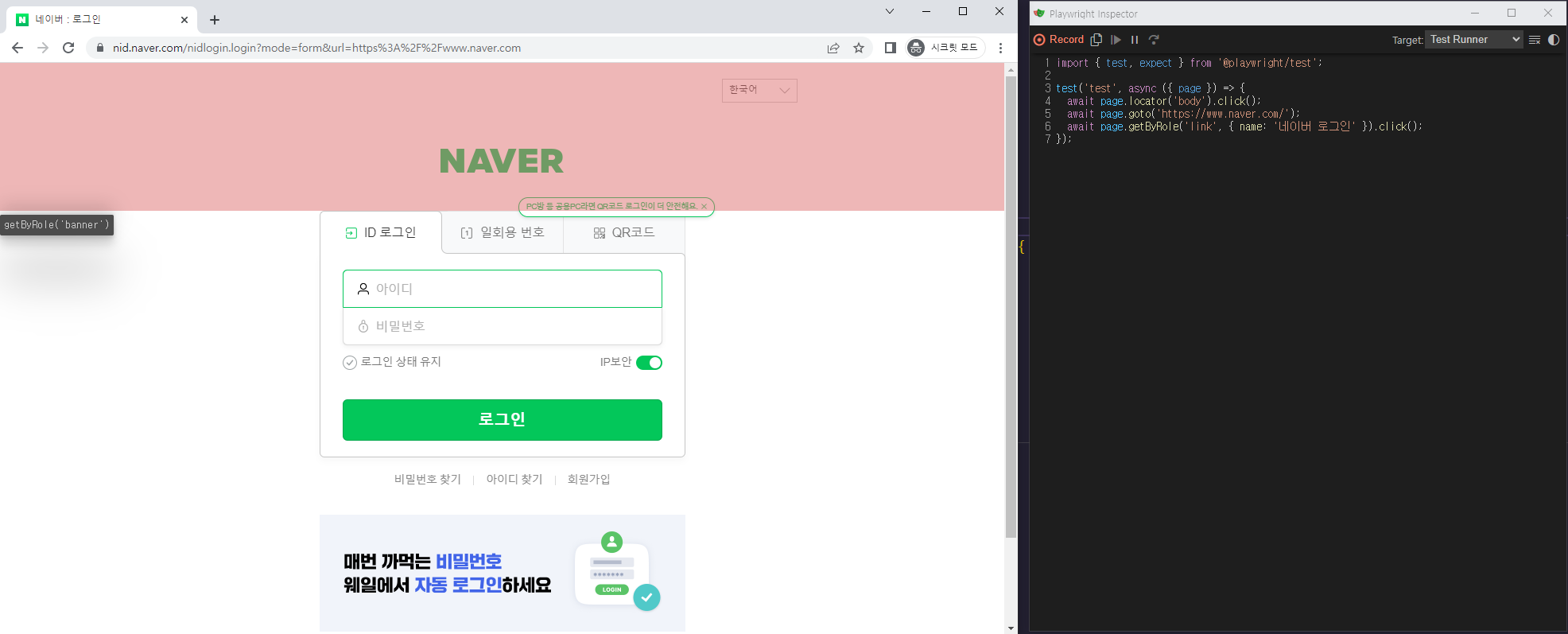This screenshot has width=1568, height=634.
Task: Open 아이디 찾기 link
Action: (514, 479)
